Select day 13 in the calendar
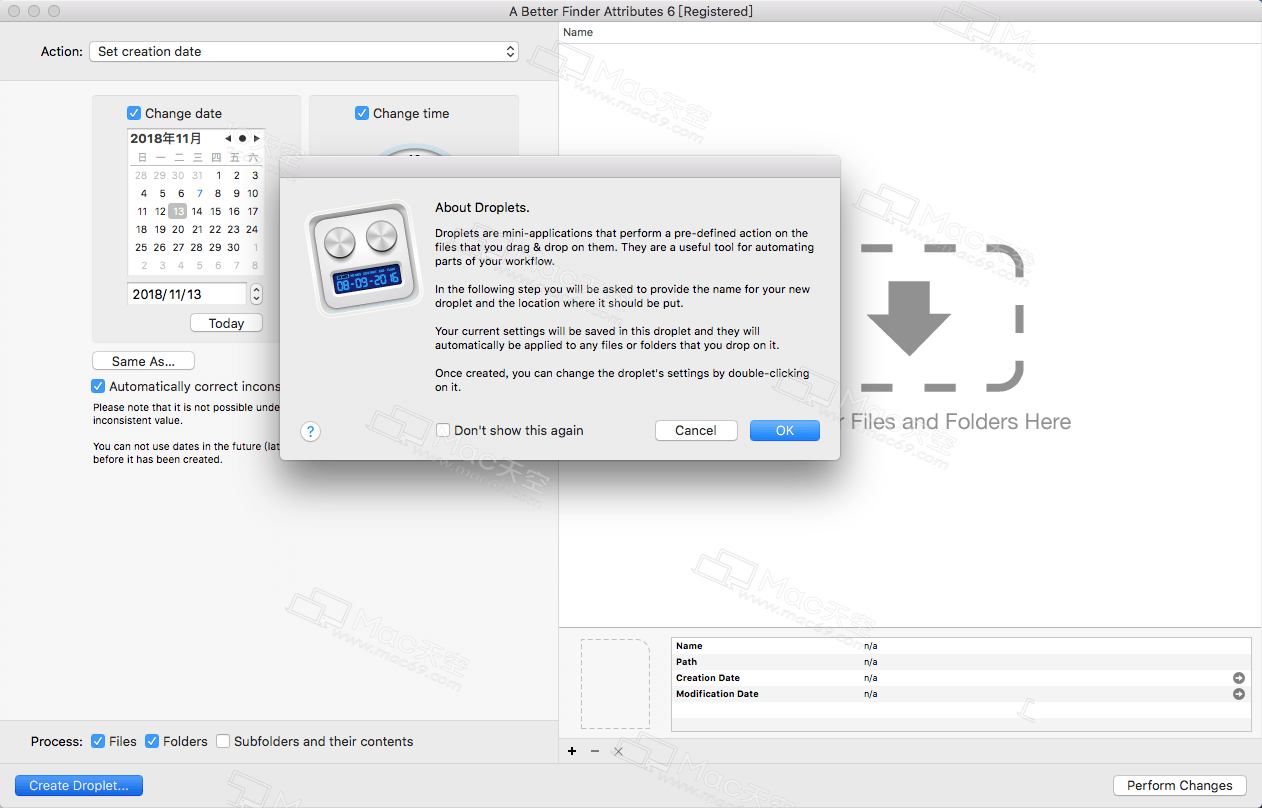Screen dimensions: 1262x808 (x=178, y=211)
